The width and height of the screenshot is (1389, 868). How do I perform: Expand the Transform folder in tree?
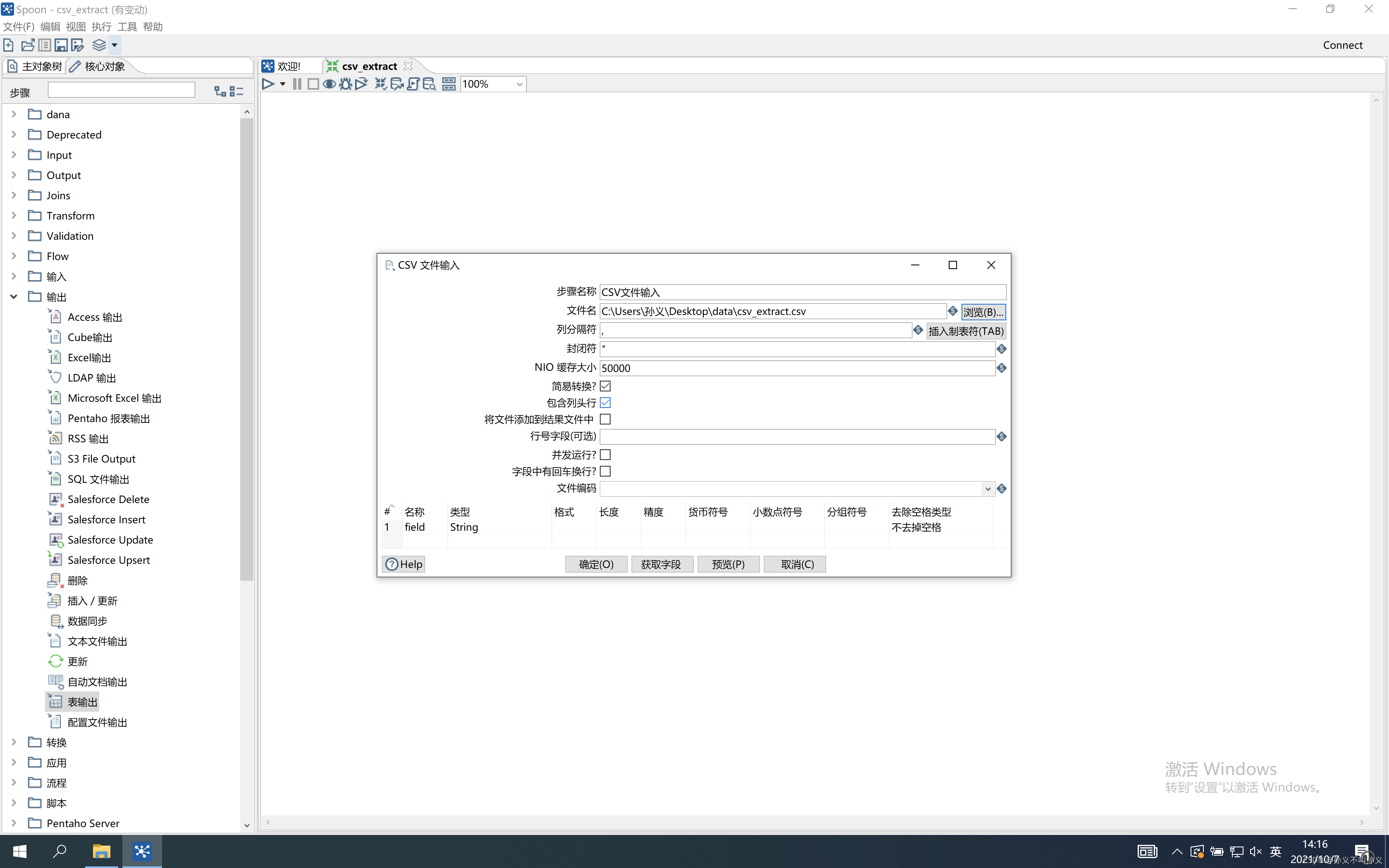[14, 215]
